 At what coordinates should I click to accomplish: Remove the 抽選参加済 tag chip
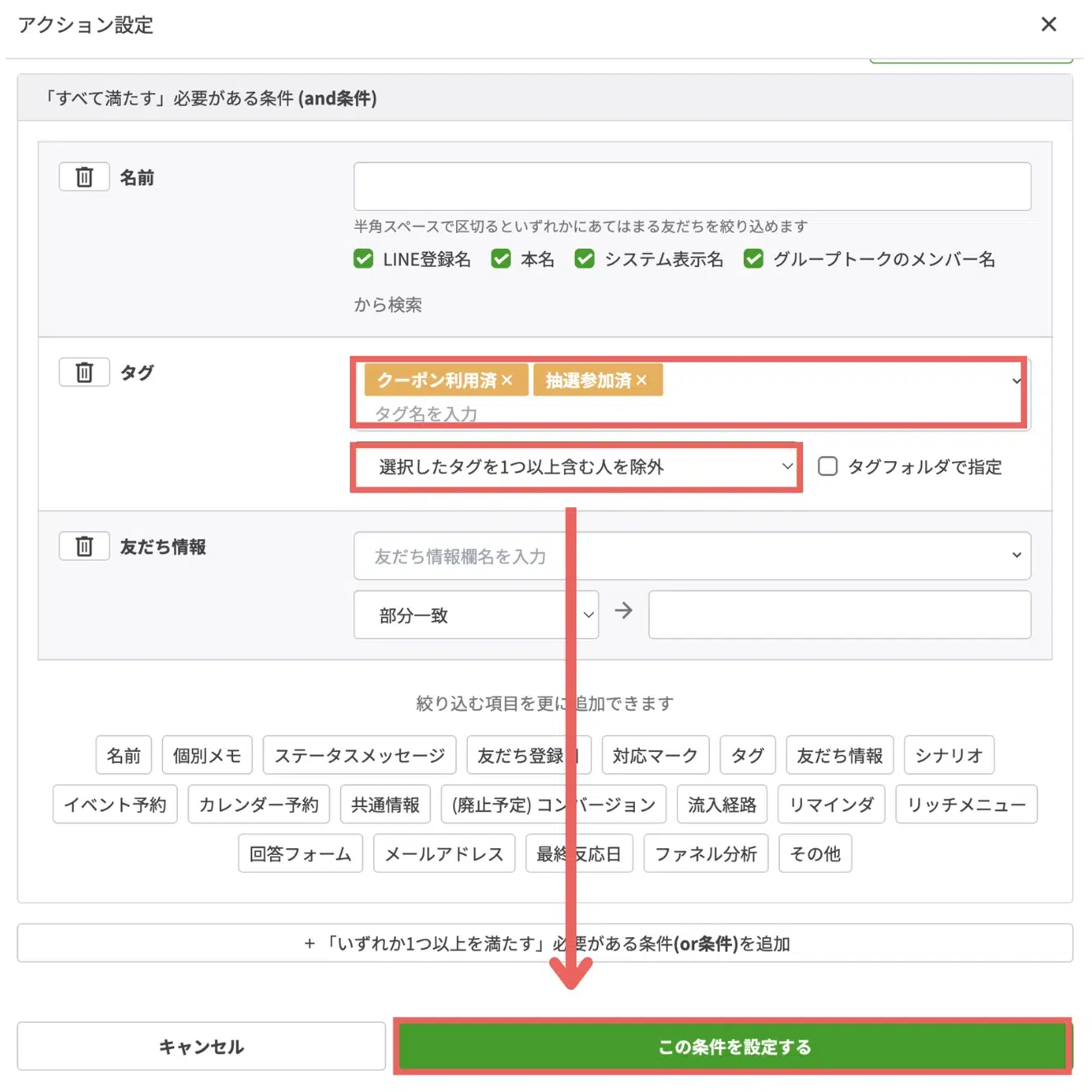click(642, 380)
